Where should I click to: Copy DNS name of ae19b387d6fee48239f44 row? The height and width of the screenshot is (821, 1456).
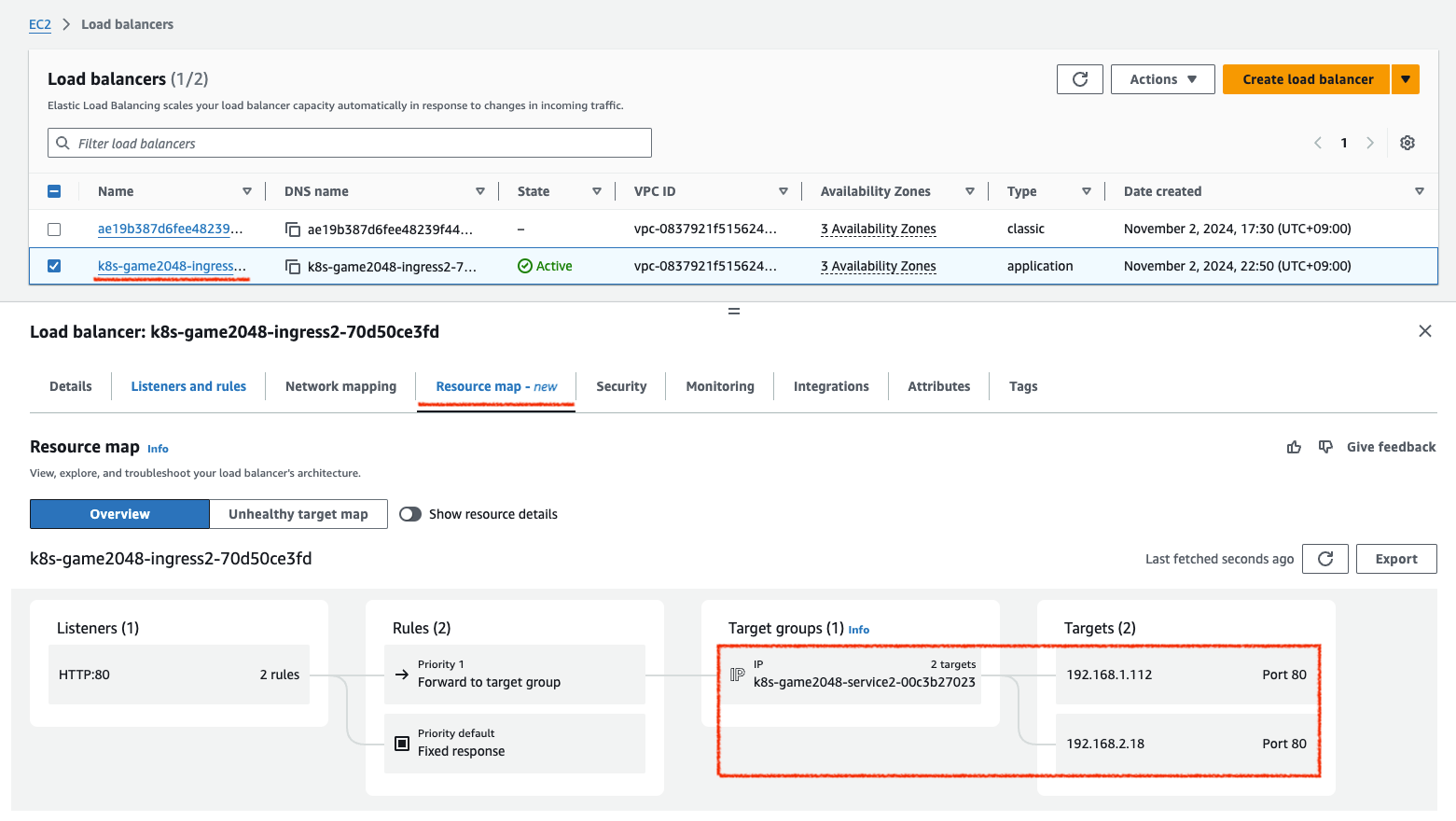[x=293, y=230]
